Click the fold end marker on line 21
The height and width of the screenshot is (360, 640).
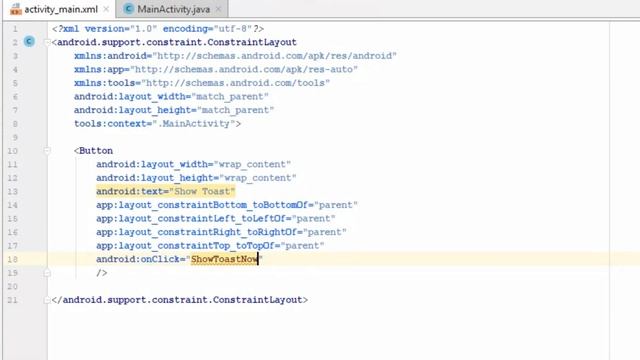click(47, 300)
